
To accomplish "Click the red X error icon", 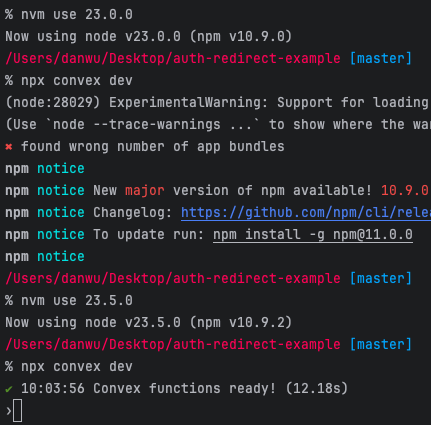I will pos(9,147).
